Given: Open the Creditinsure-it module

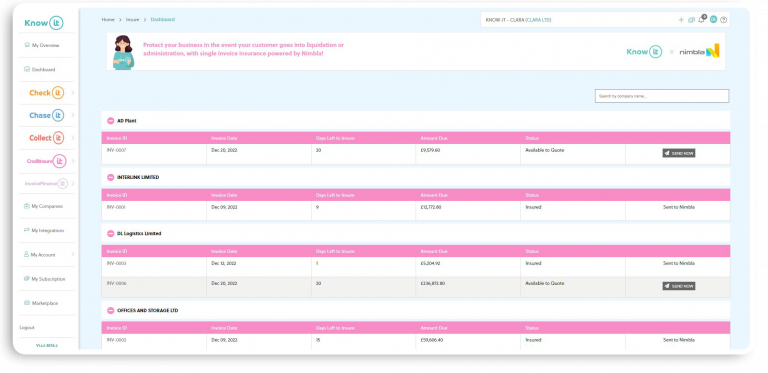Looking at the screenshot, I should [x=47, y=161].
